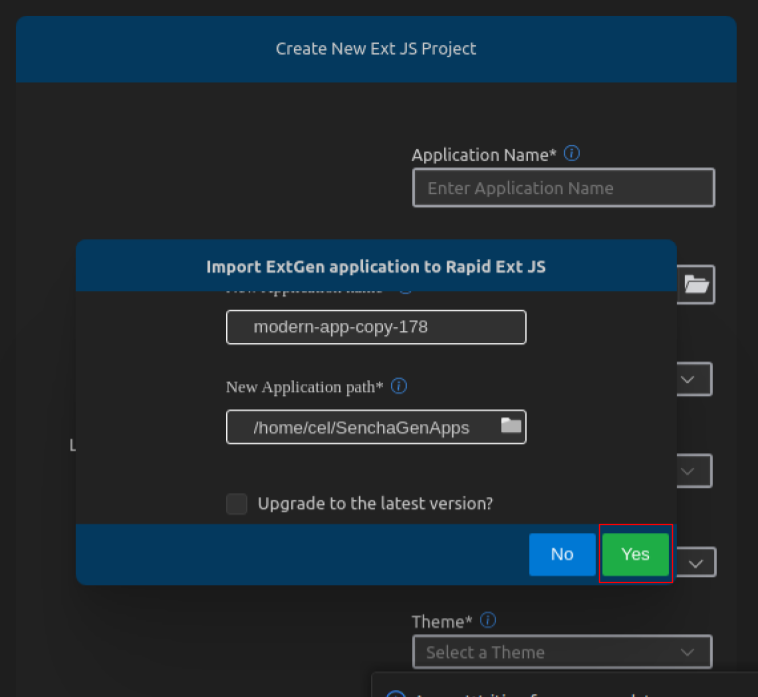Click the info icon beside Application Name

pyautogui.click(x=572, y=154)
